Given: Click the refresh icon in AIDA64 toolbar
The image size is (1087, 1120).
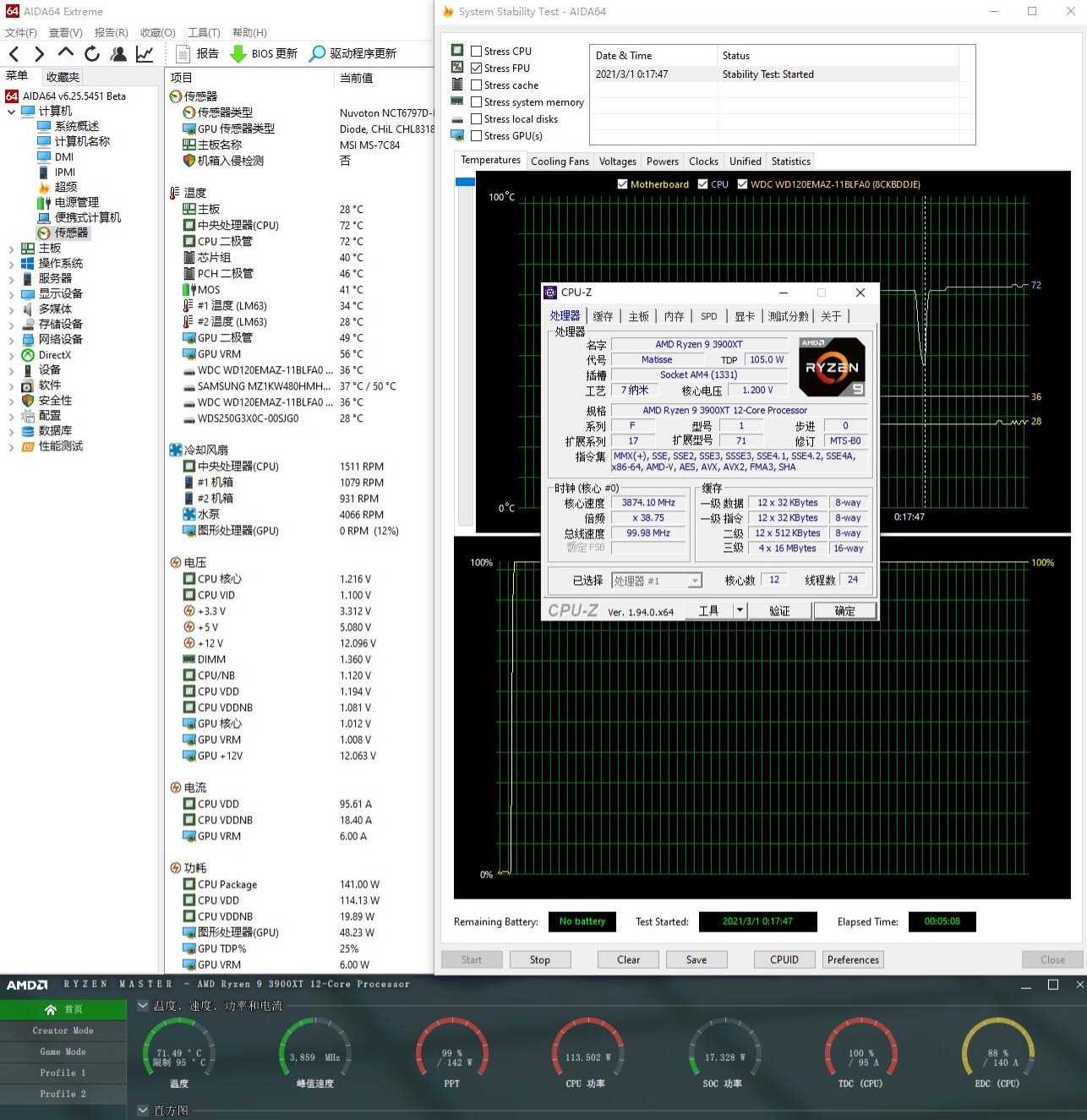Looking at the screenshot, I should point(92,54).
